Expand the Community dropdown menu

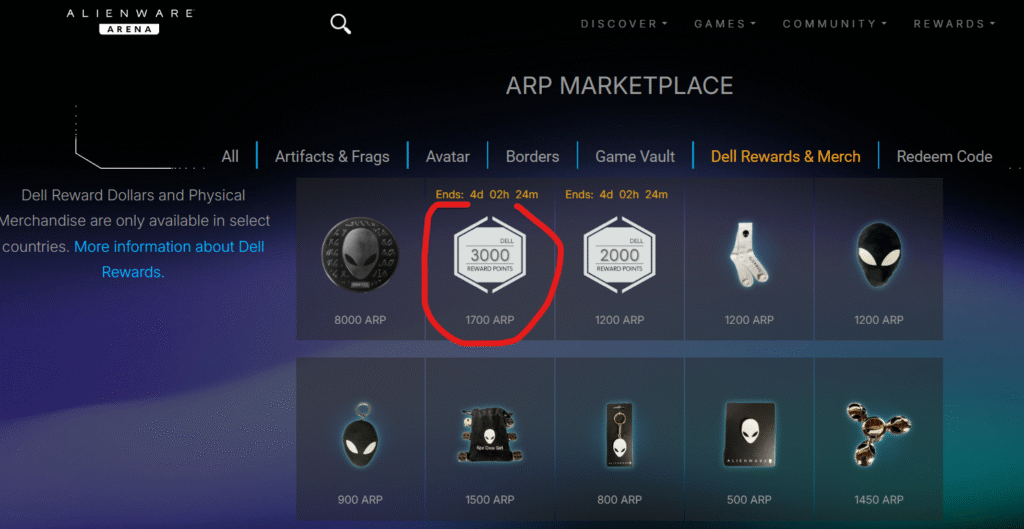coord(835,24)
